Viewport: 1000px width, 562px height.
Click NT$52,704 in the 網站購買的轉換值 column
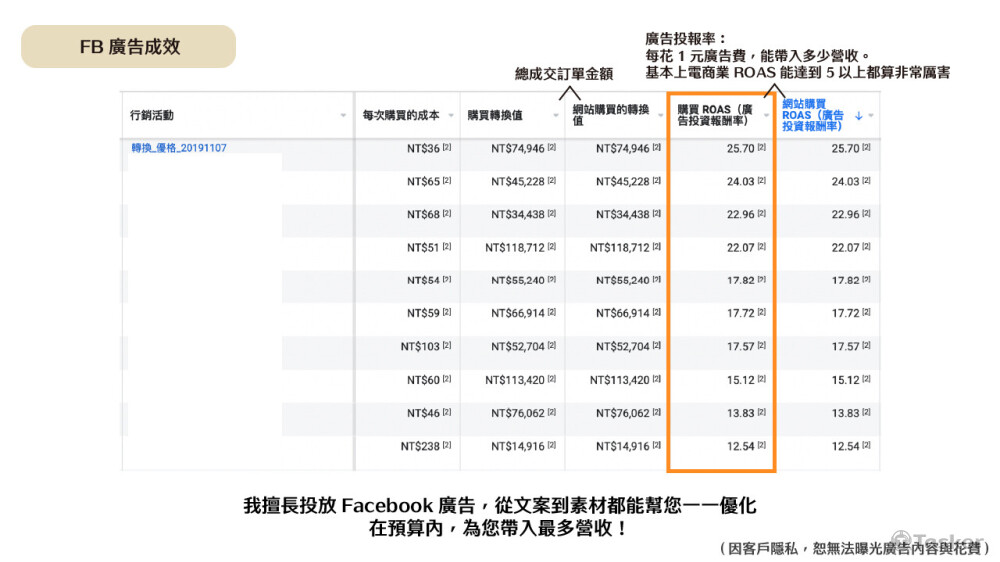click(622, 347)
